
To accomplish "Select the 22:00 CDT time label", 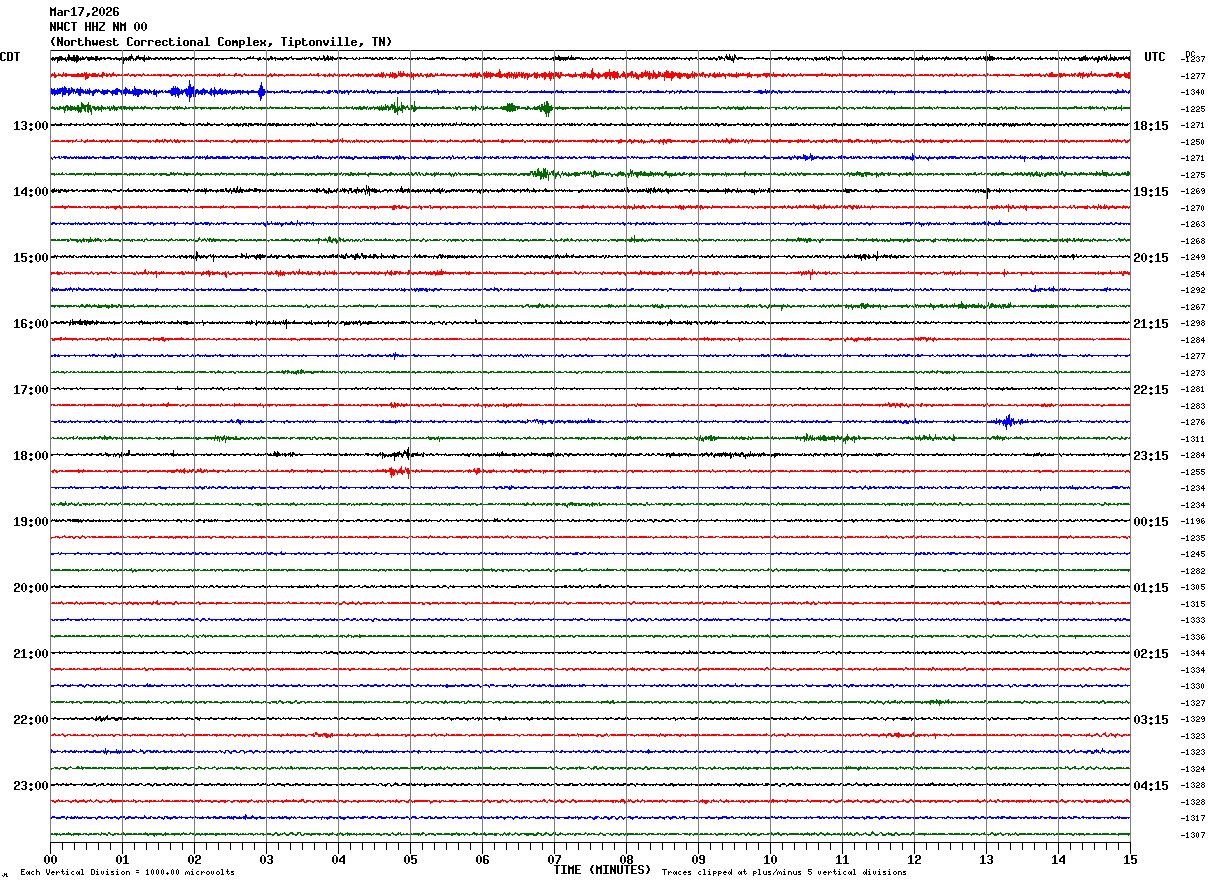I will 31,720.
